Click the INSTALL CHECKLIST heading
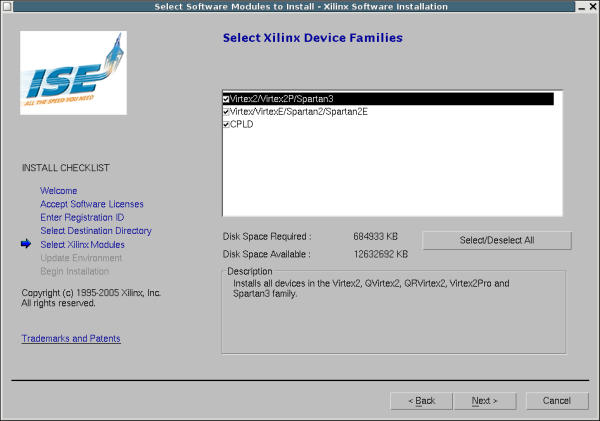600x421 pixels. (65, 168)
